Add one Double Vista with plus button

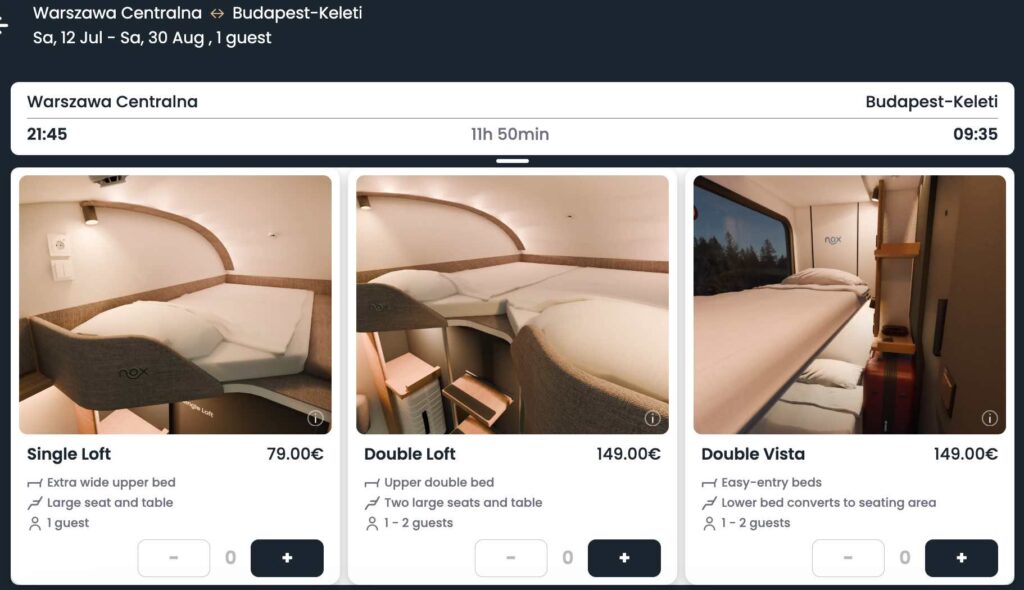[x=961, y=558]
